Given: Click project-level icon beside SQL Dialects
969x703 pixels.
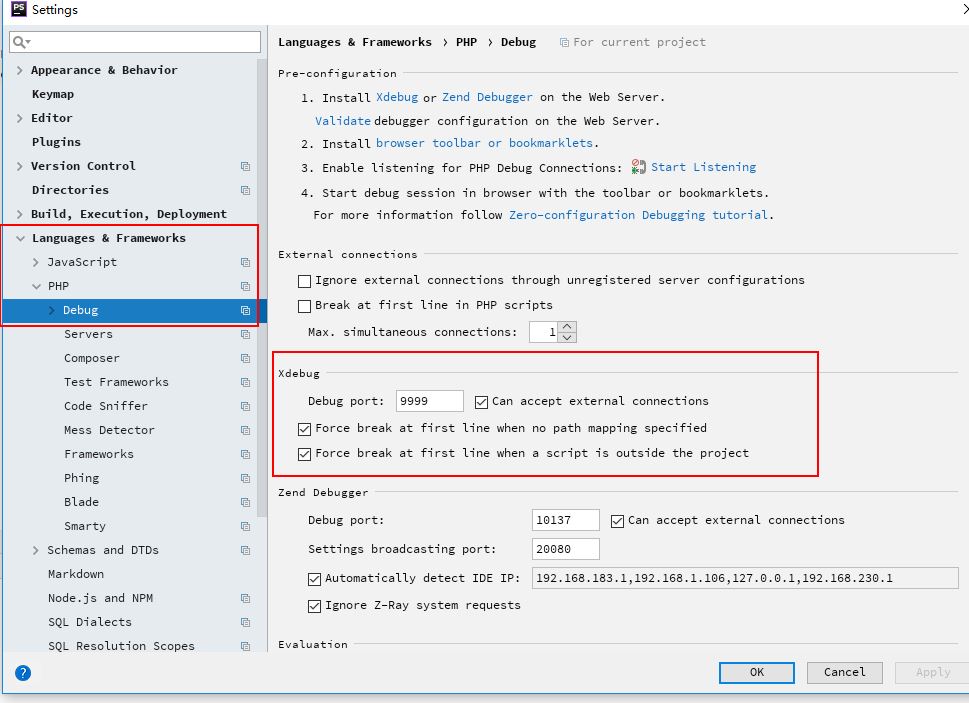Looking at the screenshot, I should point(245,622).
